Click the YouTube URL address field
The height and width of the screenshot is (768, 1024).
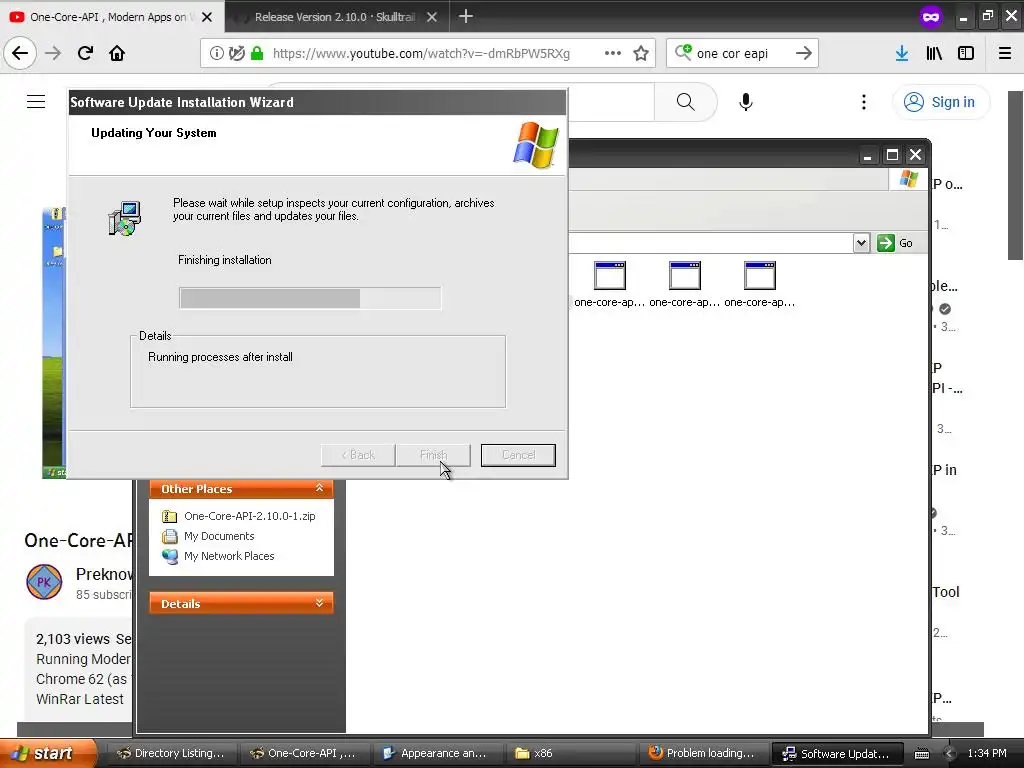pyautogui.click(x=421, y=54)
